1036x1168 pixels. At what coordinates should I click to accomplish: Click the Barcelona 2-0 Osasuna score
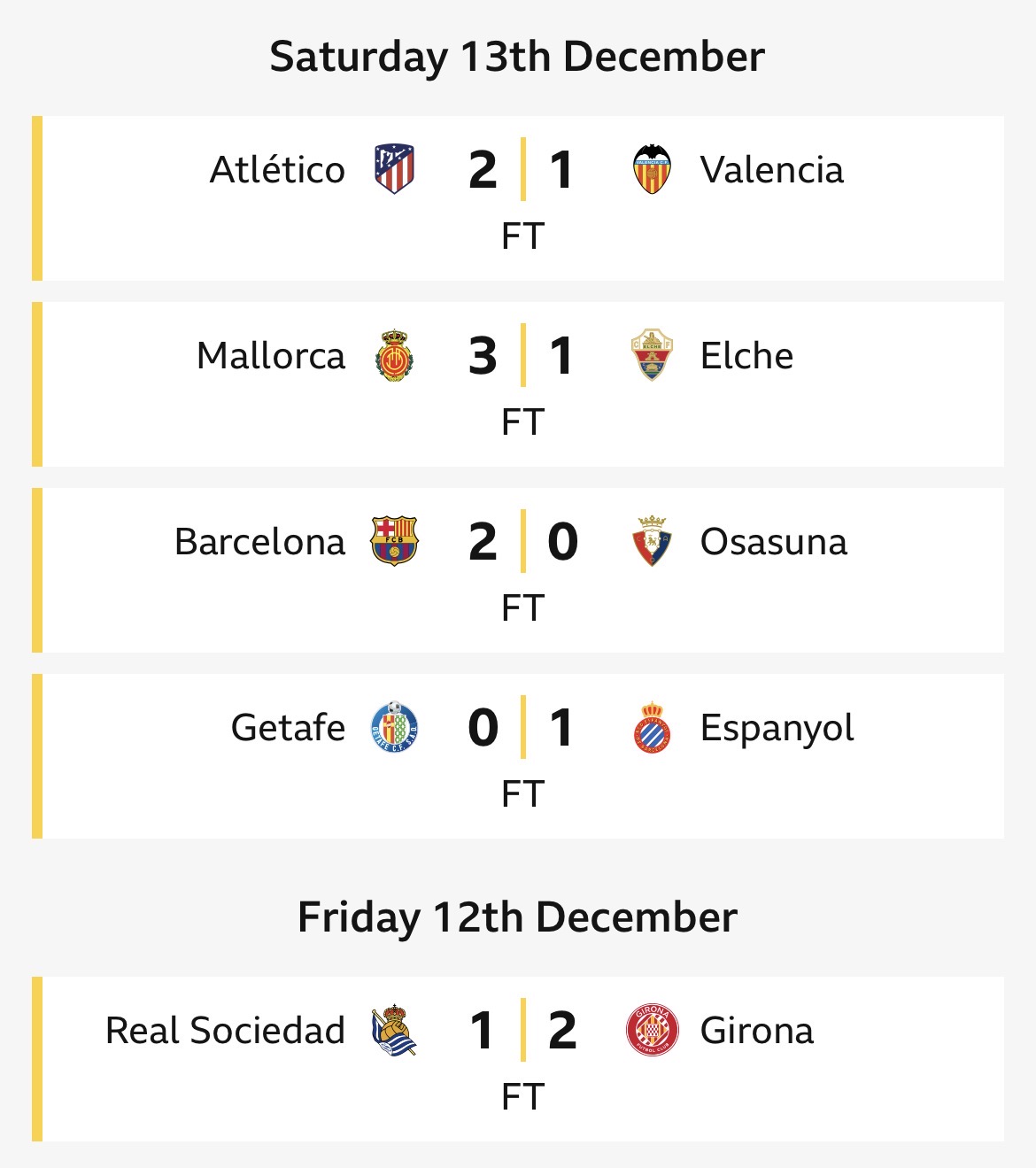coord(522,541)
